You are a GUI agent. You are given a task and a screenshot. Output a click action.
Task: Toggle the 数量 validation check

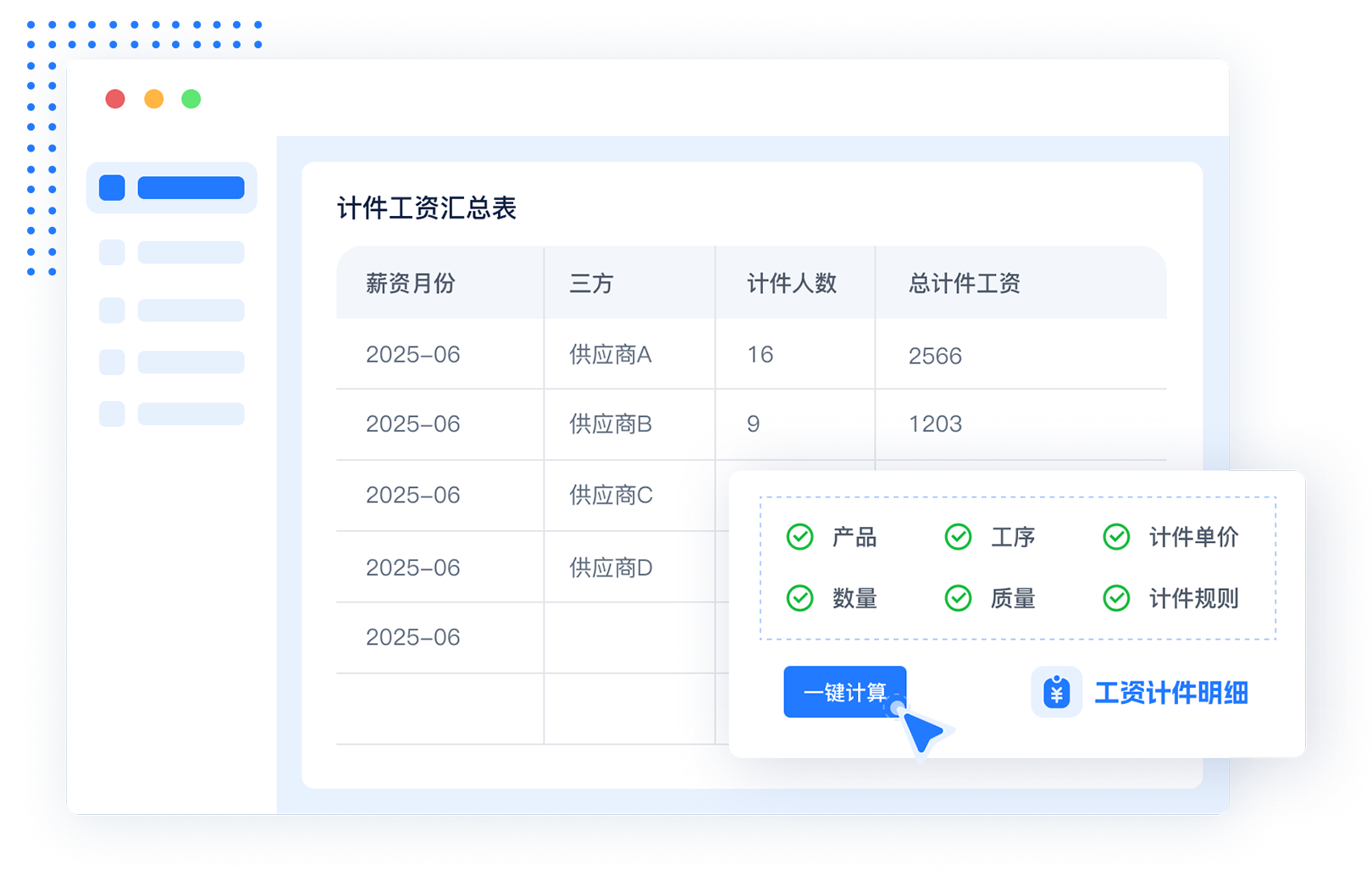pyautogui.click(x=799, y=598)
